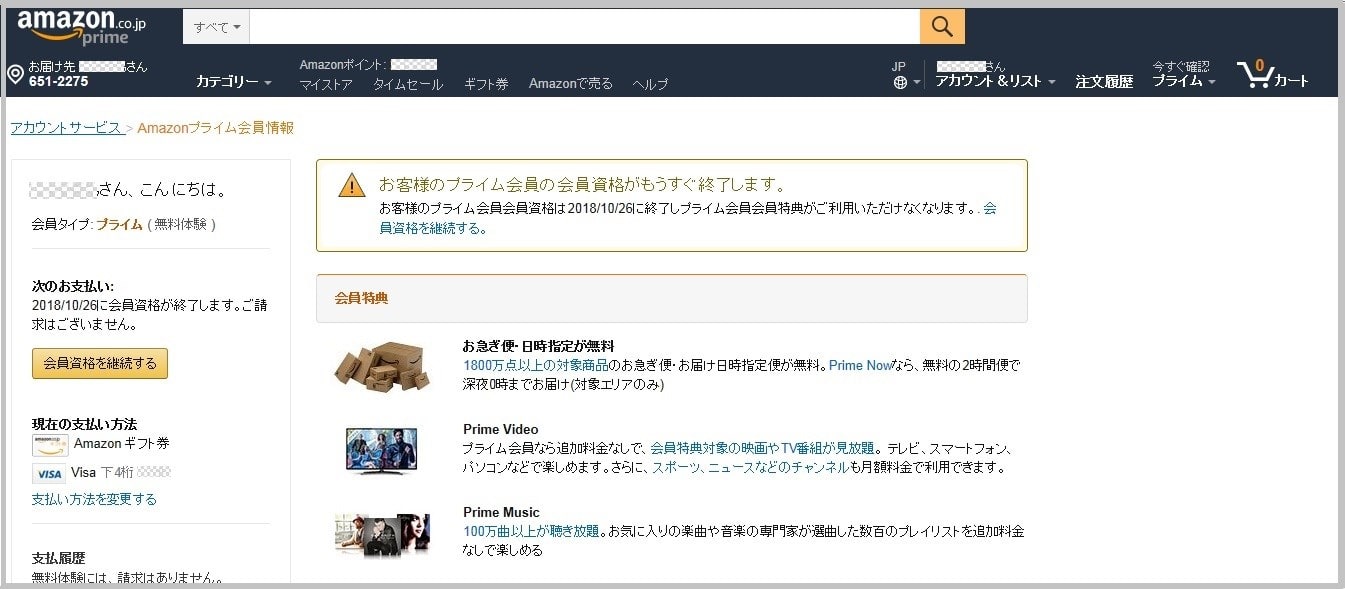Click the 現在の支払い方法 heading

(x=84, y=424)
